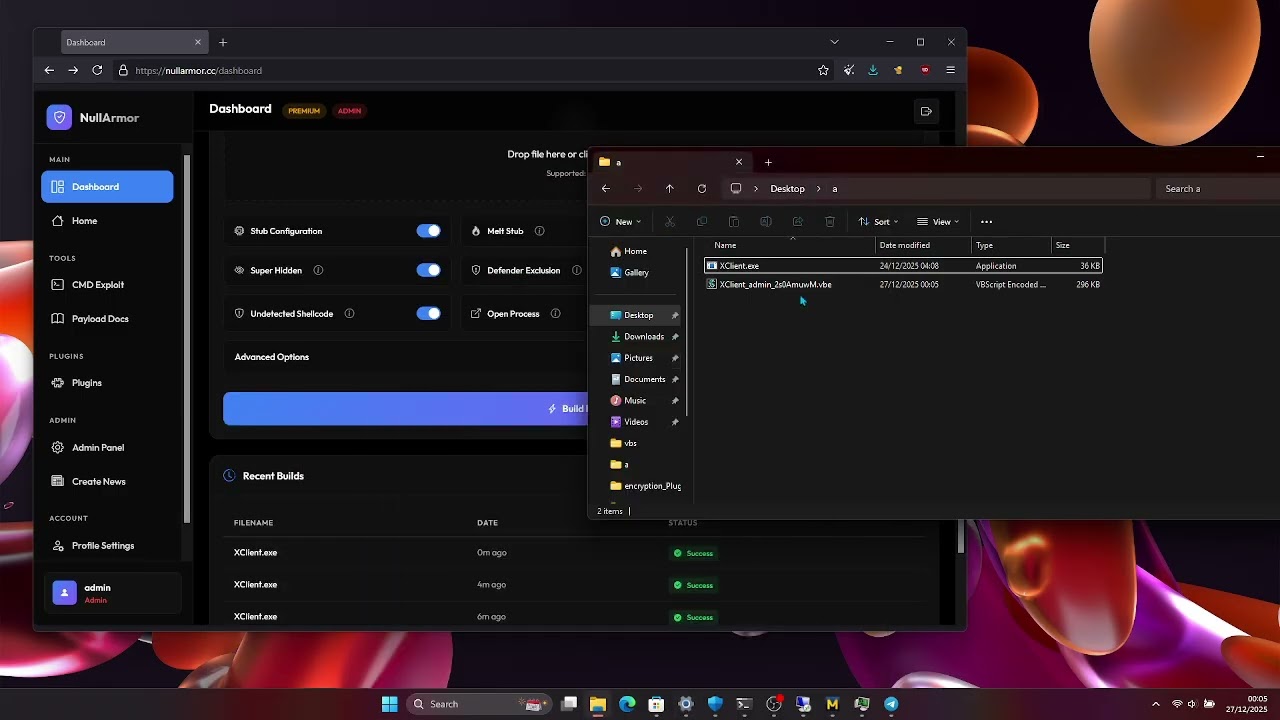Click the Delete trash icon in Explorer toolbar

[830, 222]
